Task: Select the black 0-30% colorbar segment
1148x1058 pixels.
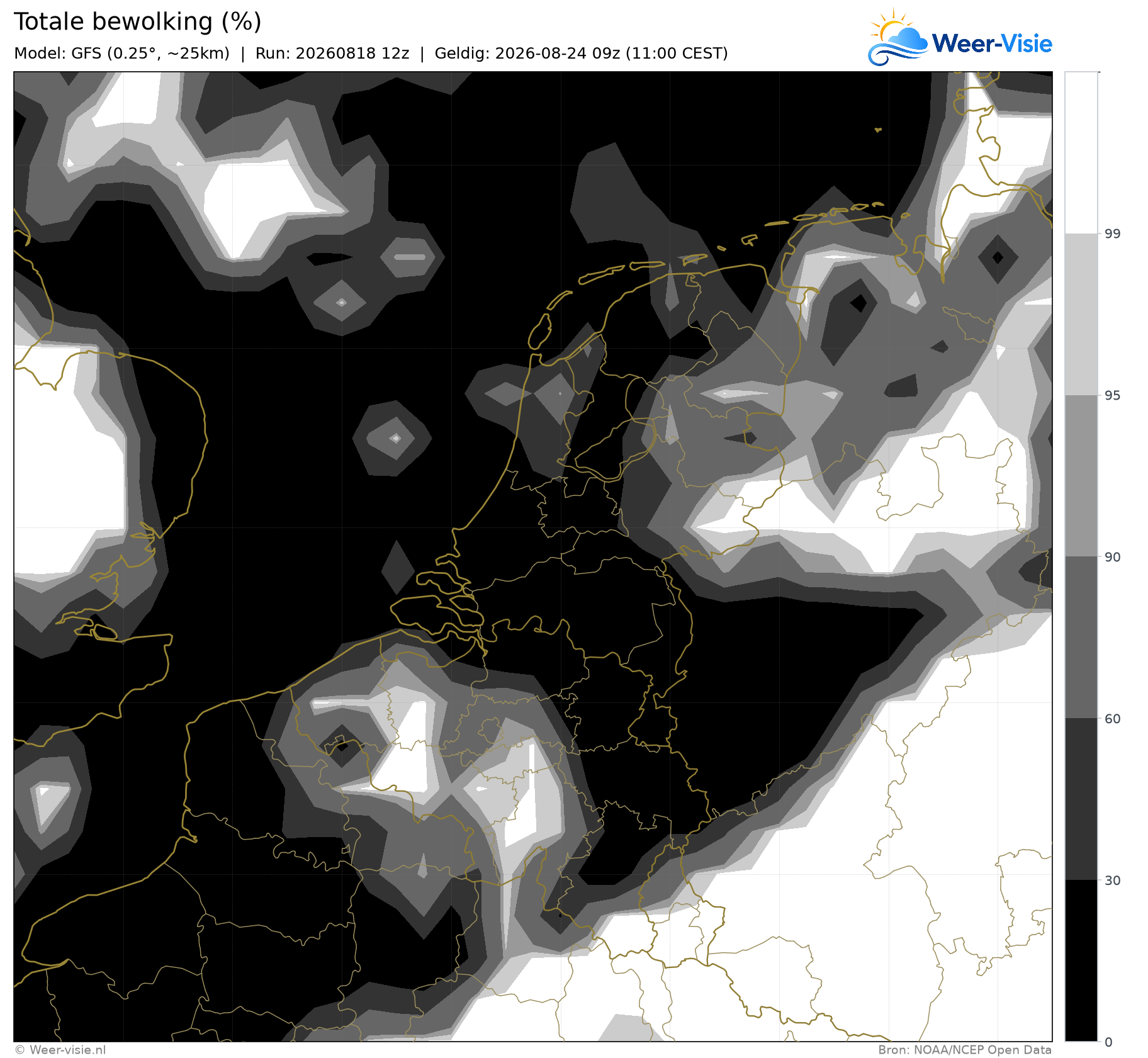Action: 1081,960
